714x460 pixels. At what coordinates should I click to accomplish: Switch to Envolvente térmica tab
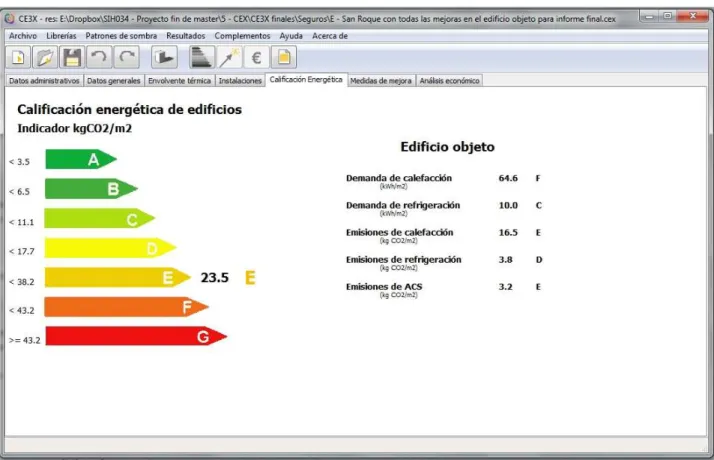click(179, 81)
